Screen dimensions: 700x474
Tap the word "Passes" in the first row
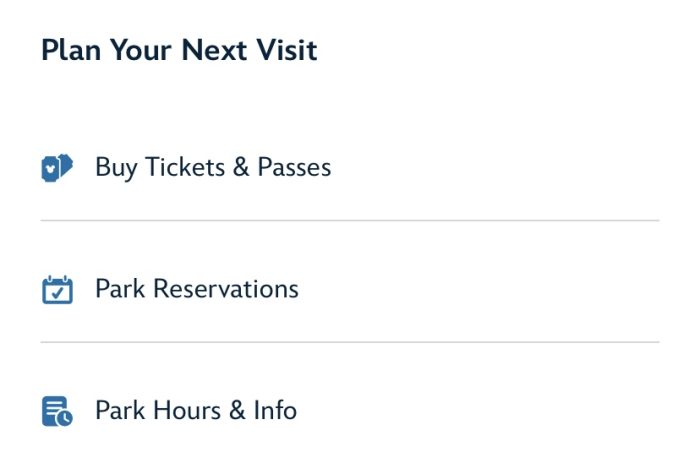[x=294, y=167]
